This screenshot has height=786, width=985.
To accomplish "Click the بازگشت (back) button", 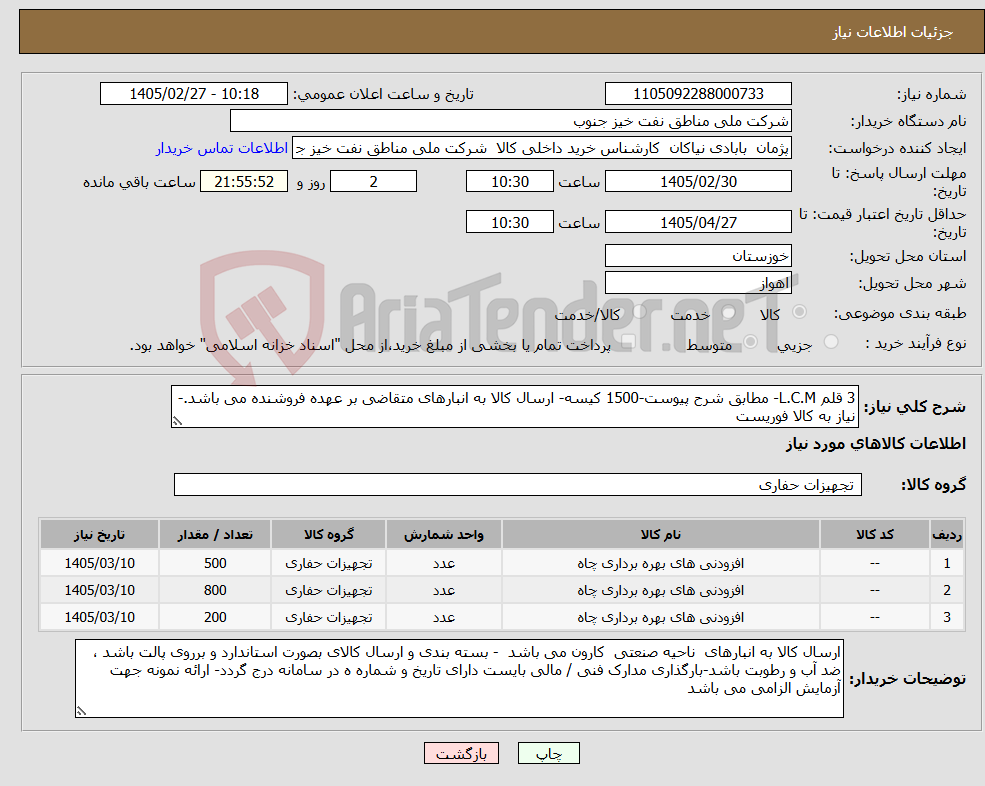I will (x=461, y=753).
